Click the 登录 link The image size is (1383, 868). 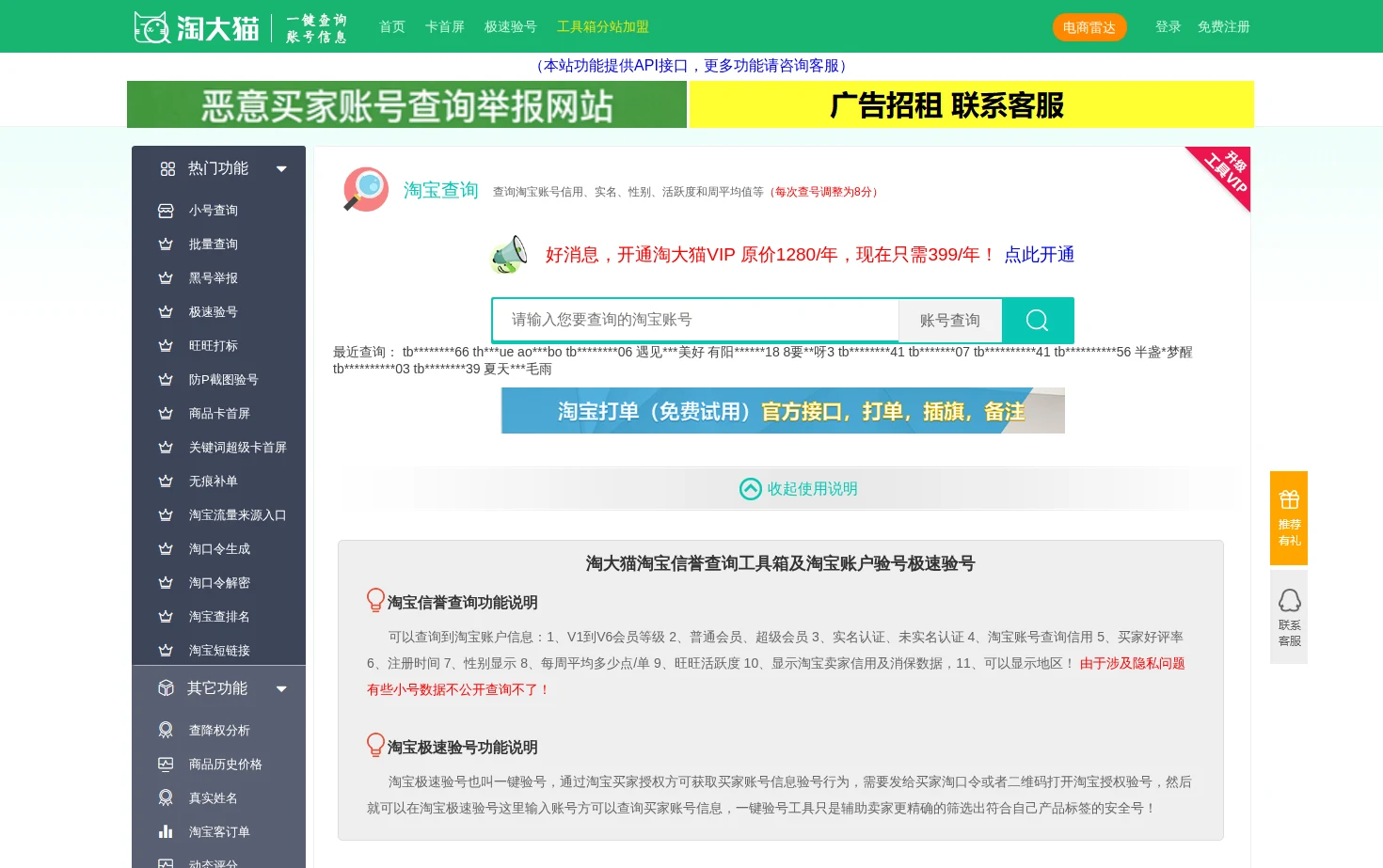coord(1168,27)
